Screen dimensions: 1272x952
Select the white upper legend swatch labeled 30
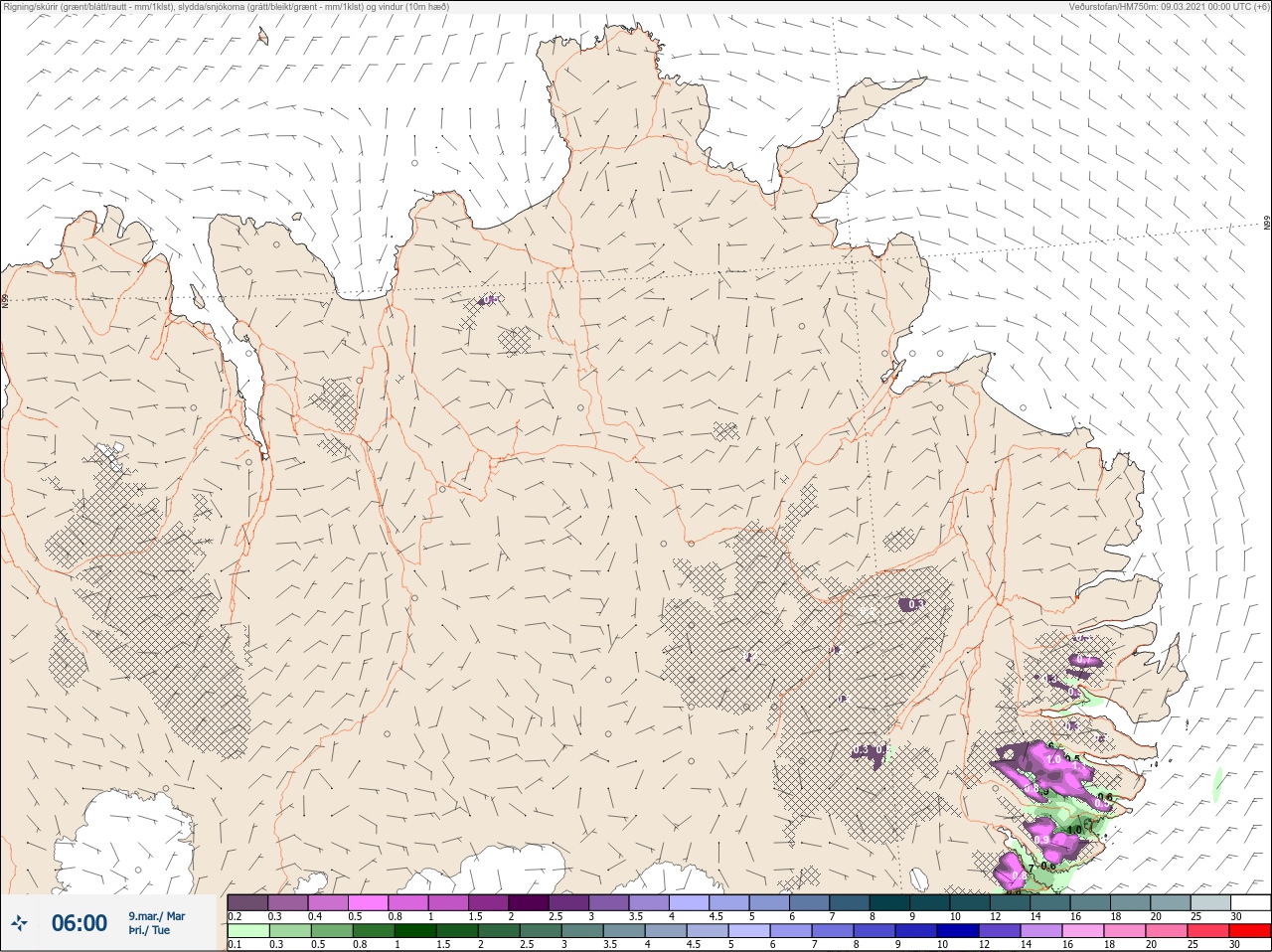pyautogui.click(x=1250, y=902)
